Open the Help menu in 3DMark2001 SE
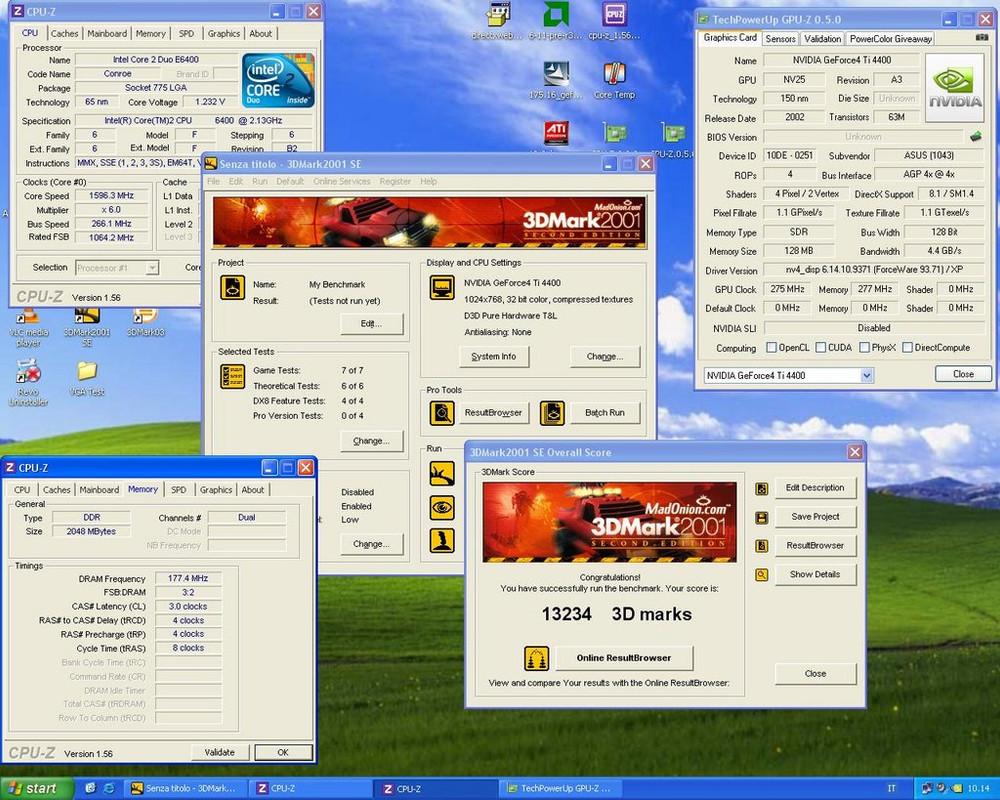Image resolution: width=1000 pixels, height=800 pixels. [429, 181]
